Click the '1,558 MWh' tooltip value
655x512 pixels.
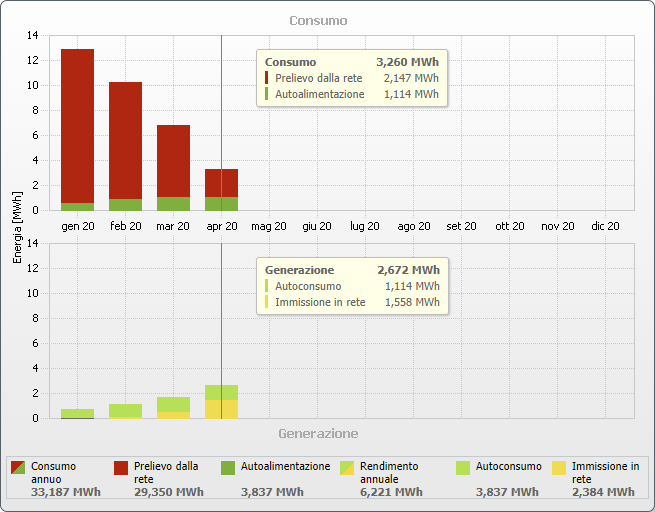[412, 302]
